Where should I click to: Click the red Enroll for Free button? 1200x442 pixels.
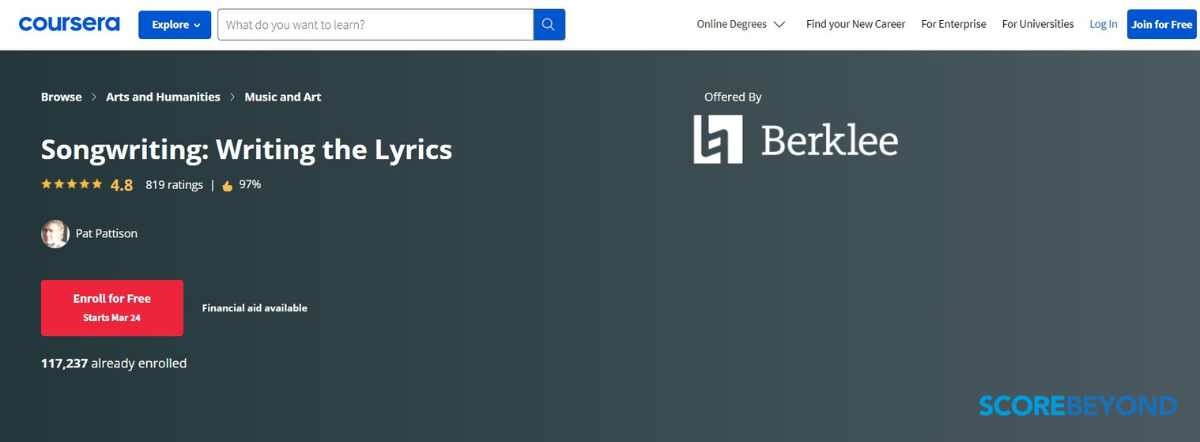(x=112, y=307)
